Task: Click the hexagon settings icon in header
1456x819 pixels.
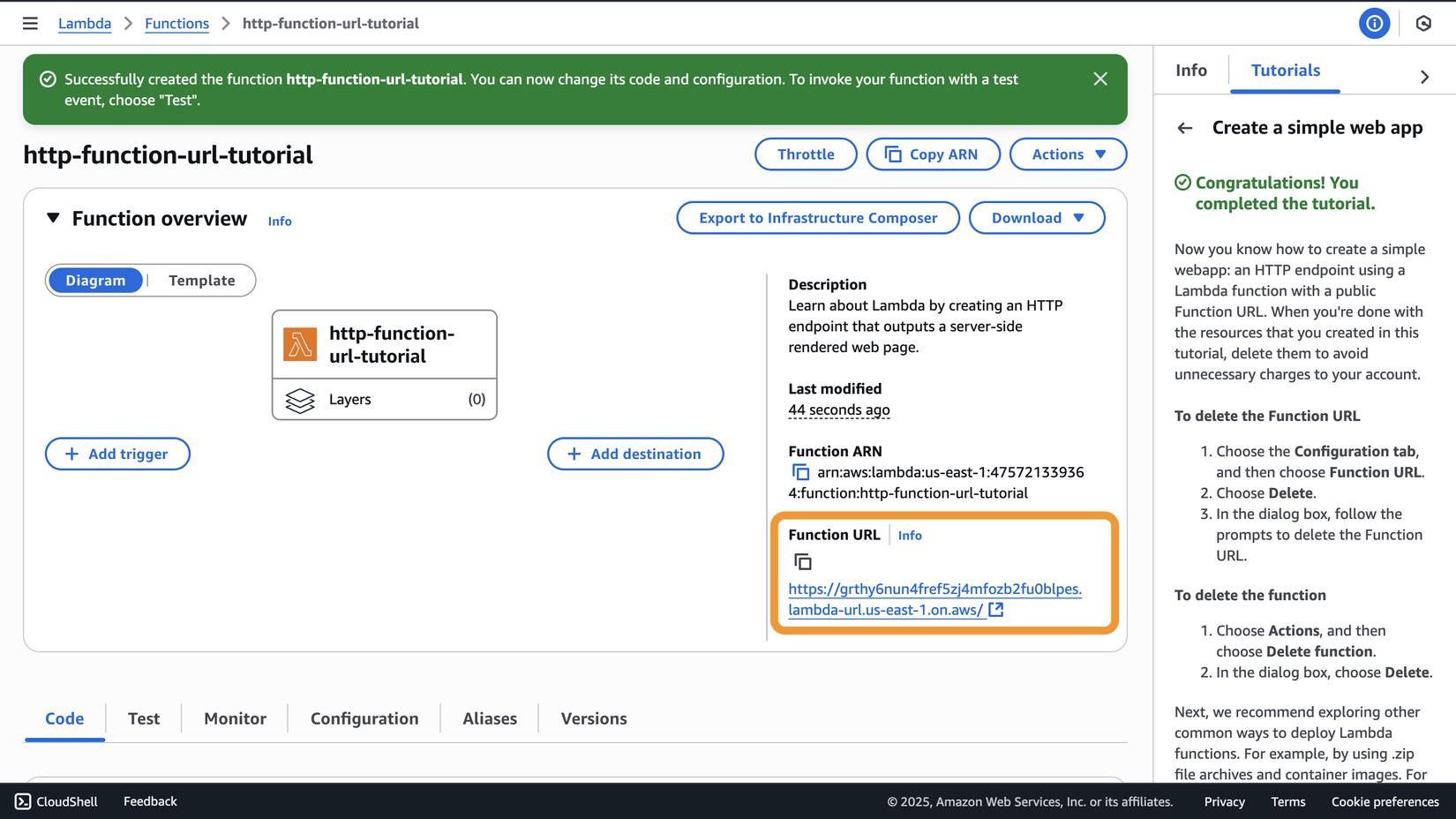Action: click(1423, 24)
